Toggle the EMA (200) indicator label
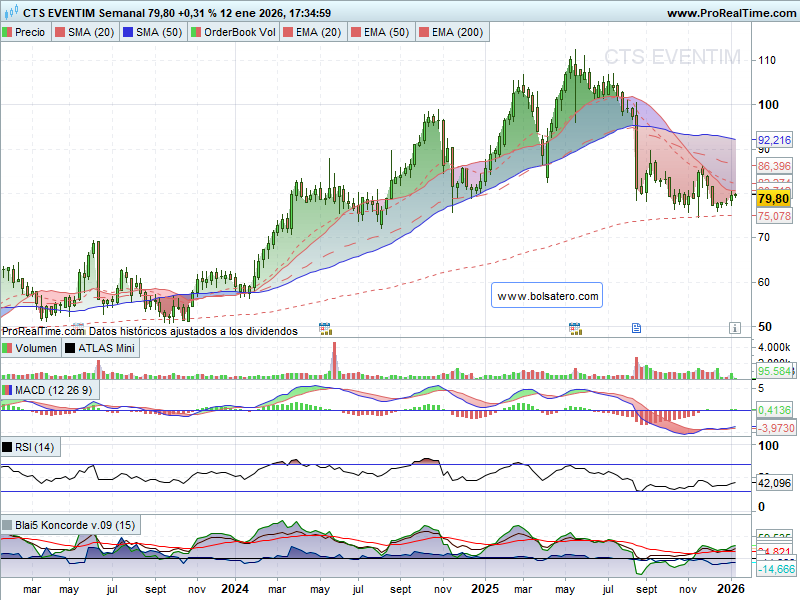Image resolution: width=800 pixels, height=600 pixels. click(456, 32)
